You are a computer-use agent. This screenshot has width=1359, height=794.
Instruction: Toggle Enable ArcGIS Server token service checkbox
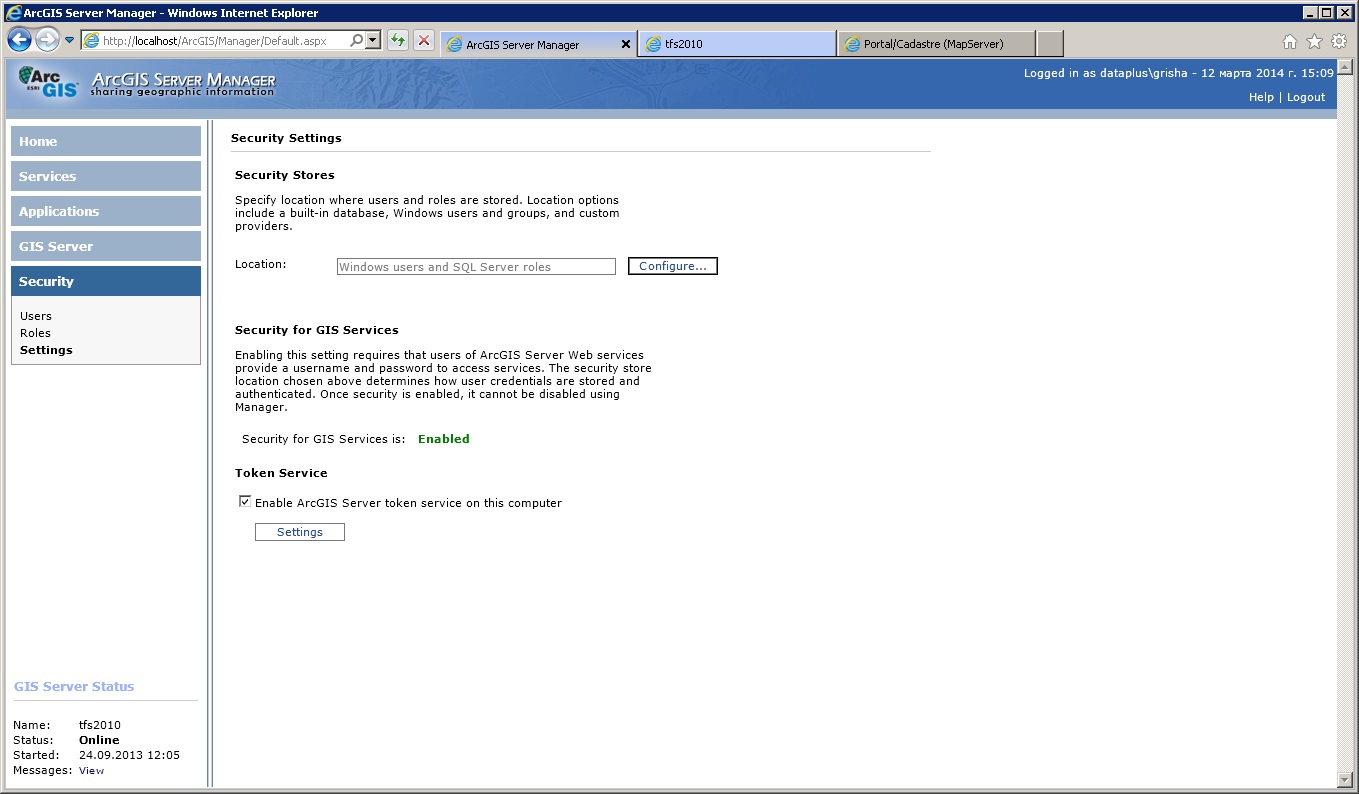(245, 502)
